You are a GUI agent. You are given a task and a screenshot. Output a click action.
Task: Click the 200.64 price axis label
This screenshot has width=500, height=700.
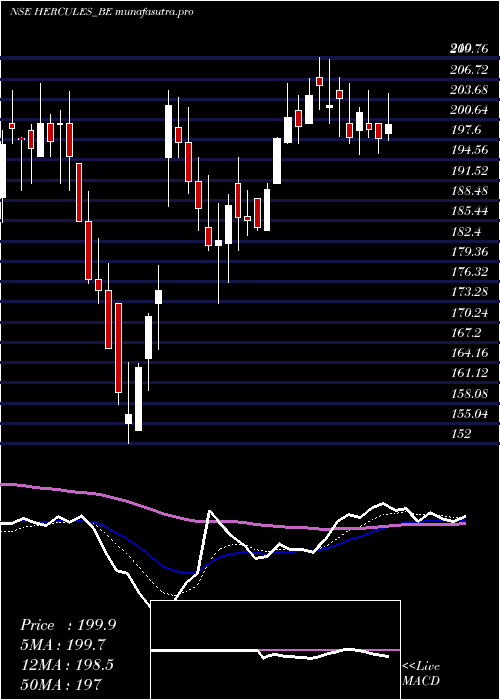(x=470, y=110)
